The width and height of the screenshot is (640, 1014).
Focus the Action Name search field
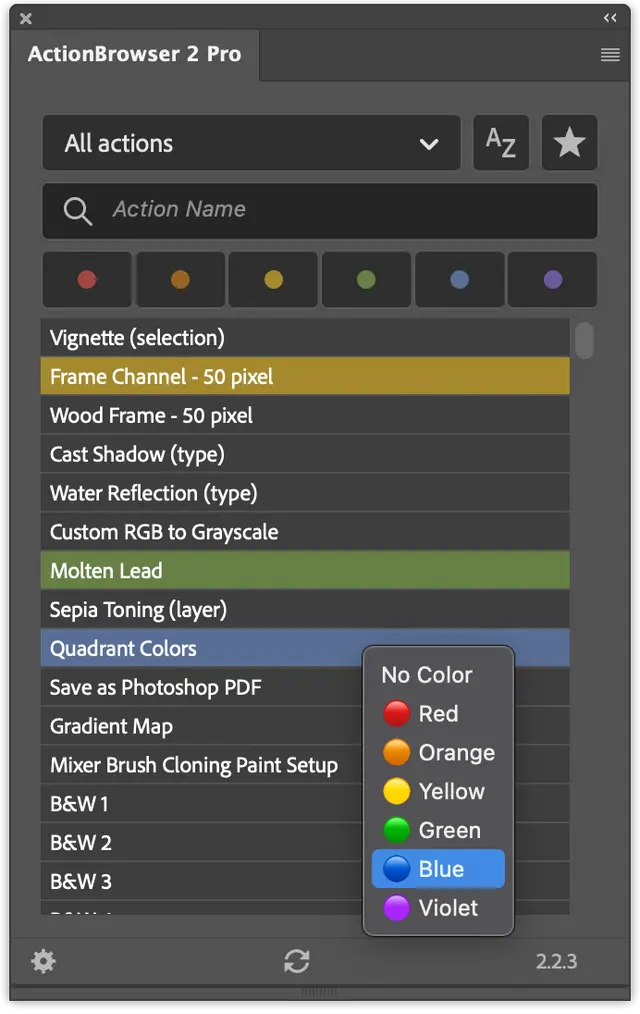pyautogui.click(x=319, y=211)
